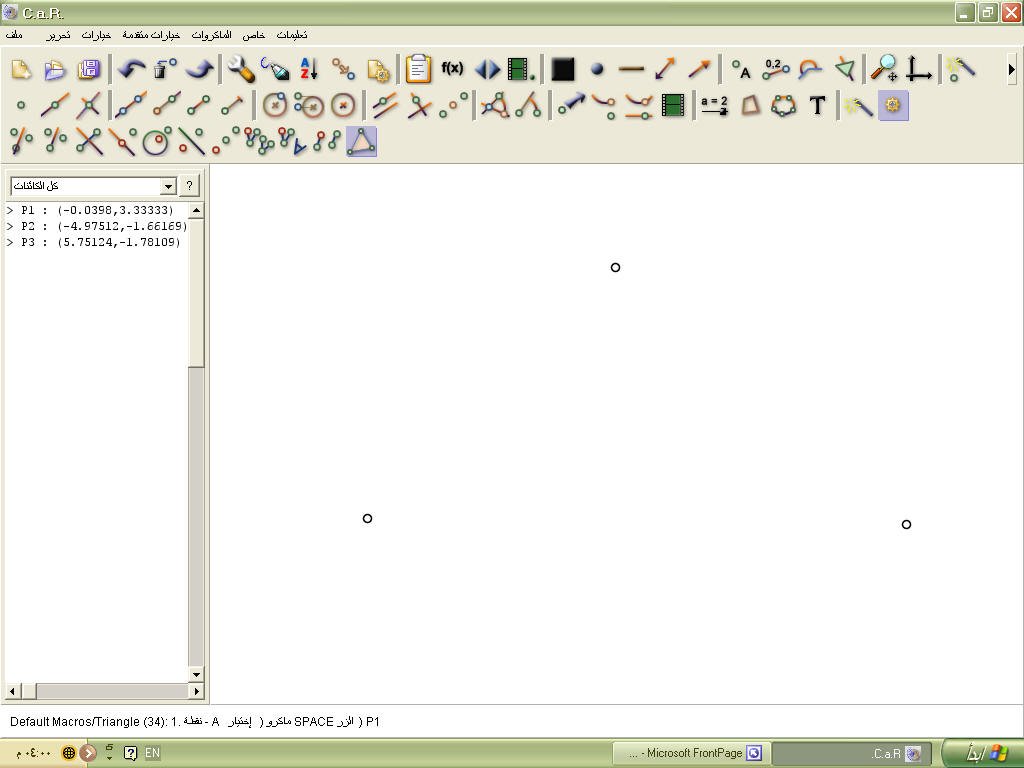Click the blue left-right arrows replay icon
This screenshot has height=768, width=1024.
point(487,69)
